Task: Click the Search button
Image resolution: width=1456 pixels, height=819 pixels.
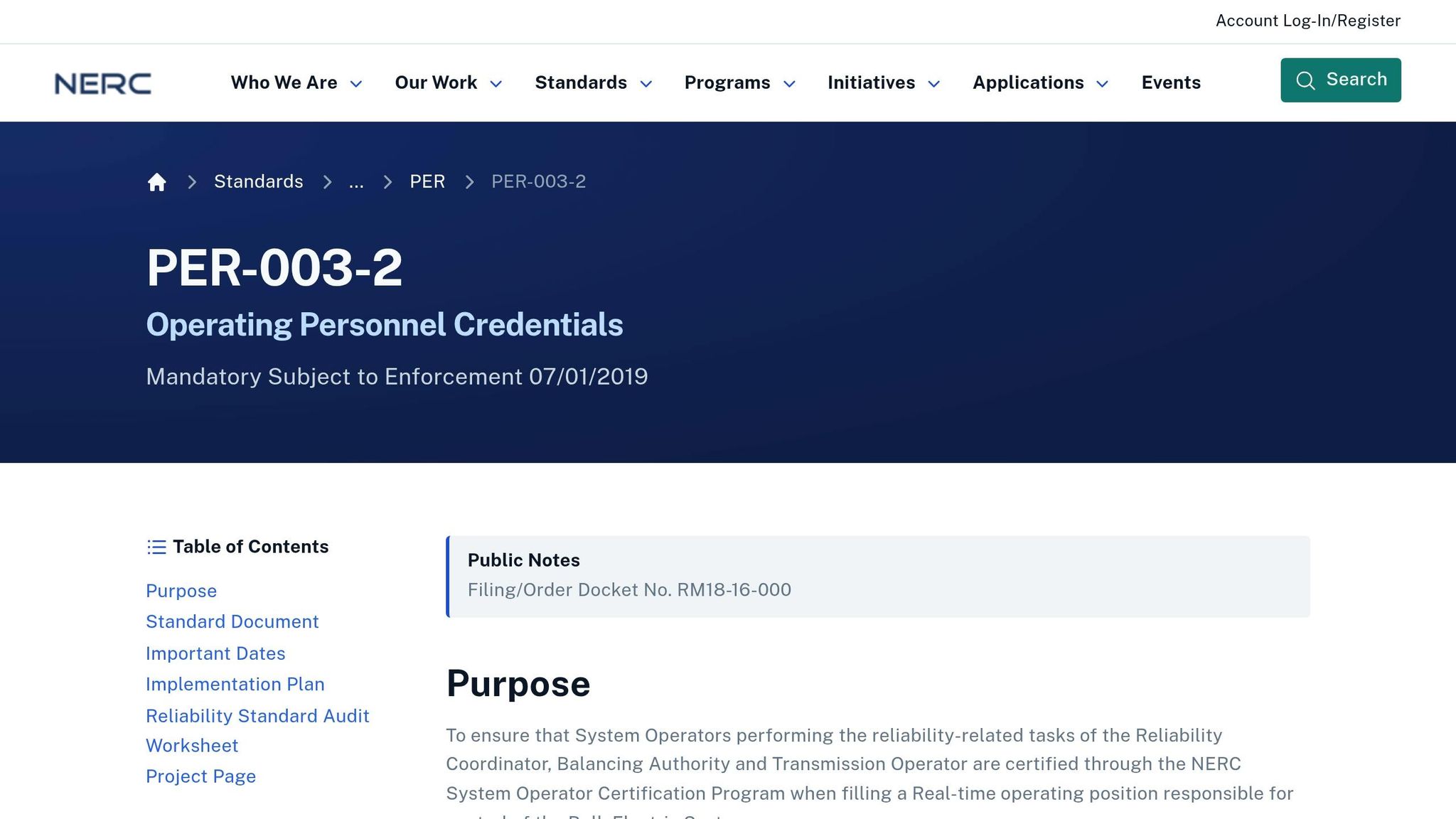Action: click(x=1341, y=80)
